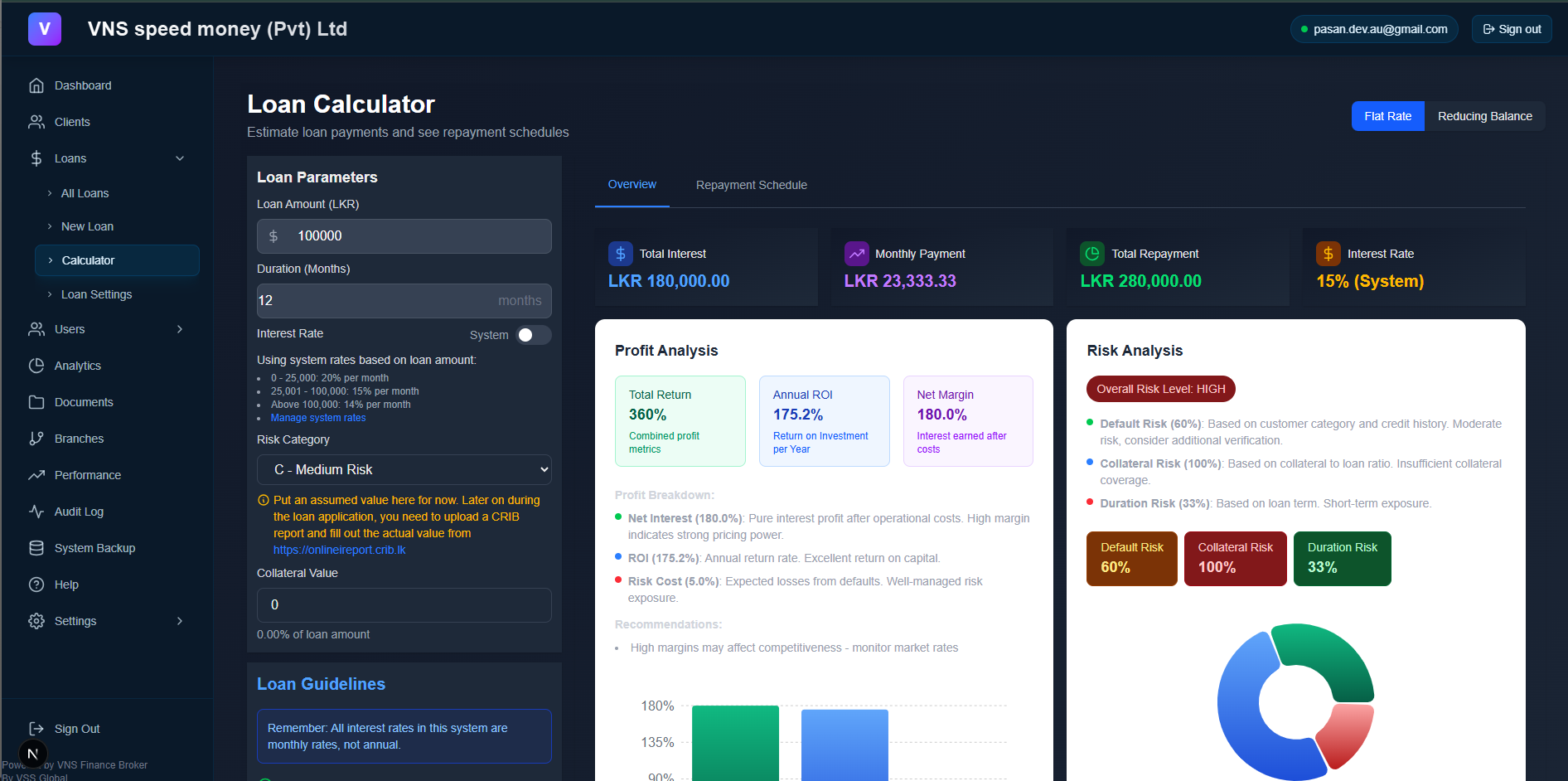Click the Duration Risk 33% green tile
The height and width of the screenshot is (781, 1568).
click(x=1343, y=559)
